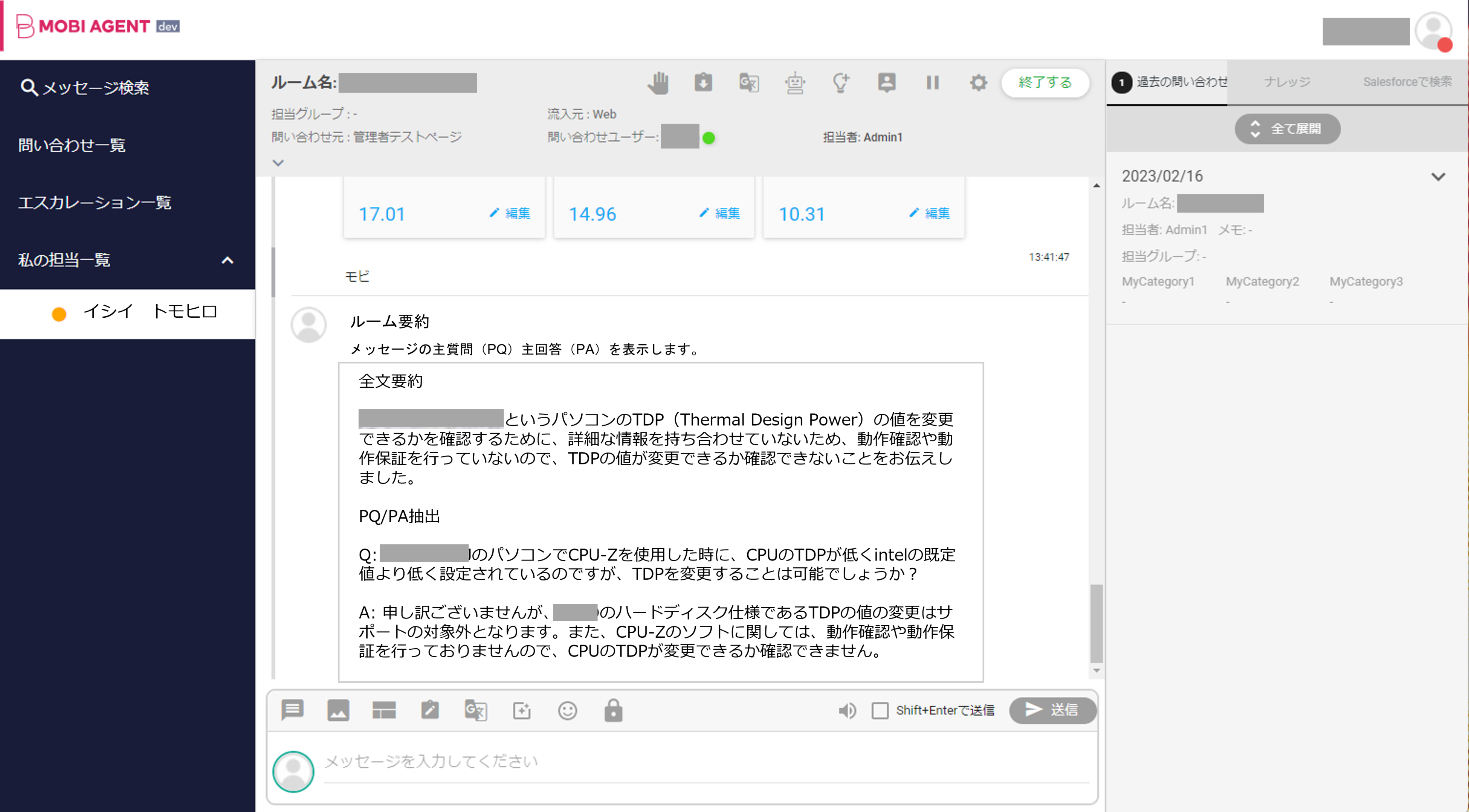Insert an image via picture icon

pyautogui.click(x=338, y=710)
